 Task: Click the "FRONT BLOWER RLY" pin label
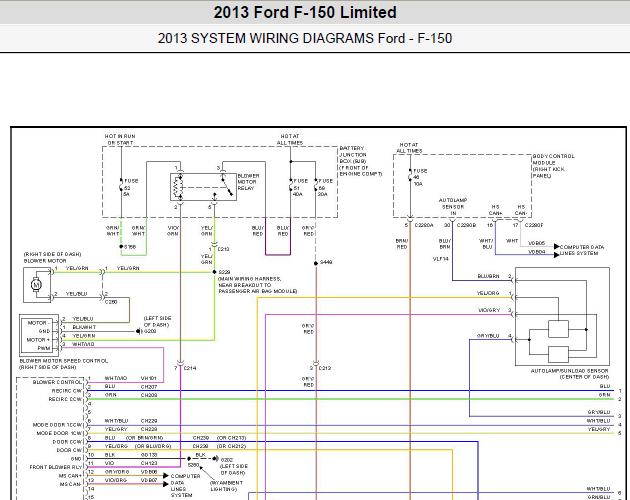[x=55, y=467]
